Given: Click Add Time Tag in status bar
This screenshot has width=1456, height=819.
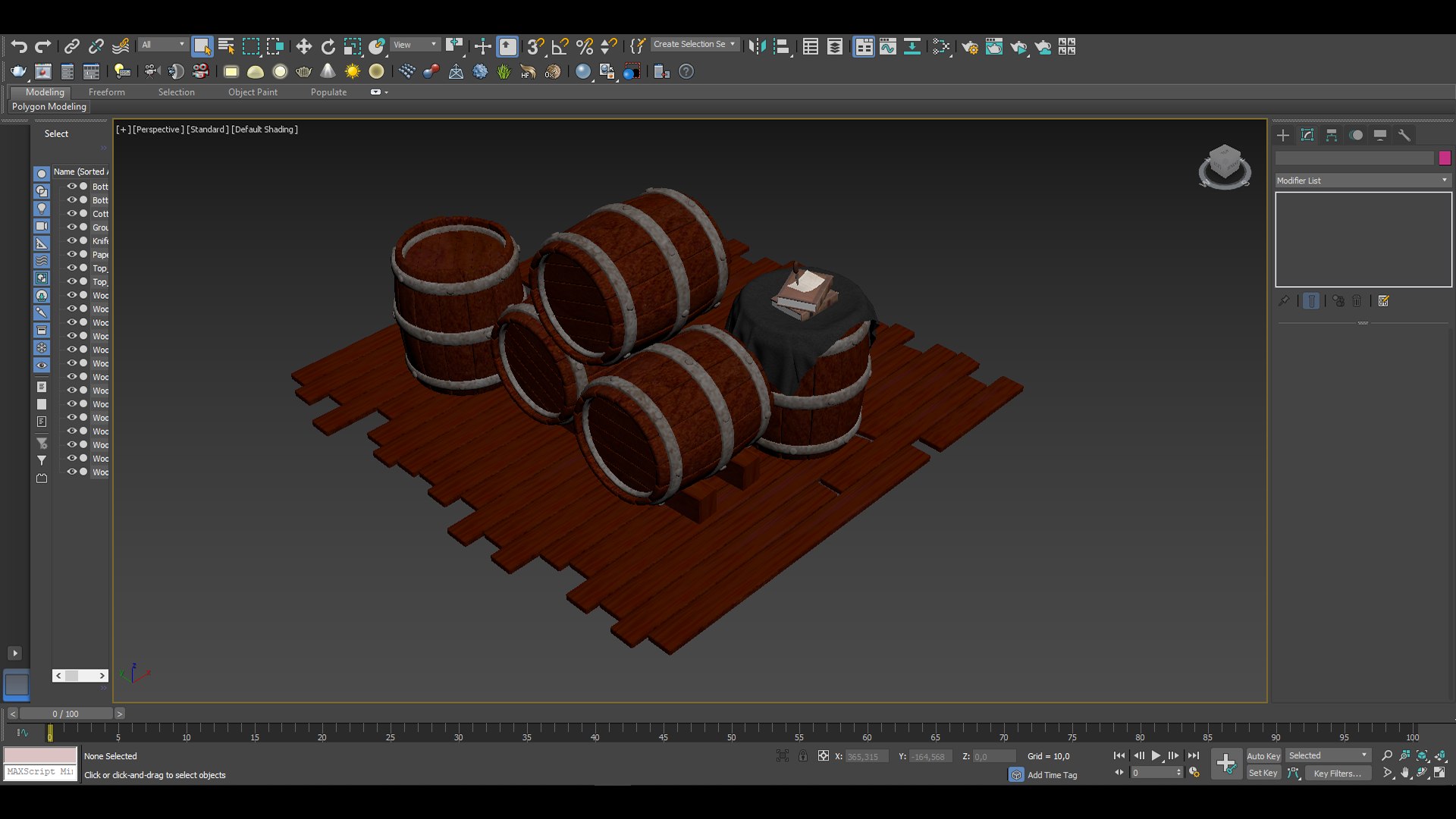Looking at the screenshot, I should pos(1052,775).
